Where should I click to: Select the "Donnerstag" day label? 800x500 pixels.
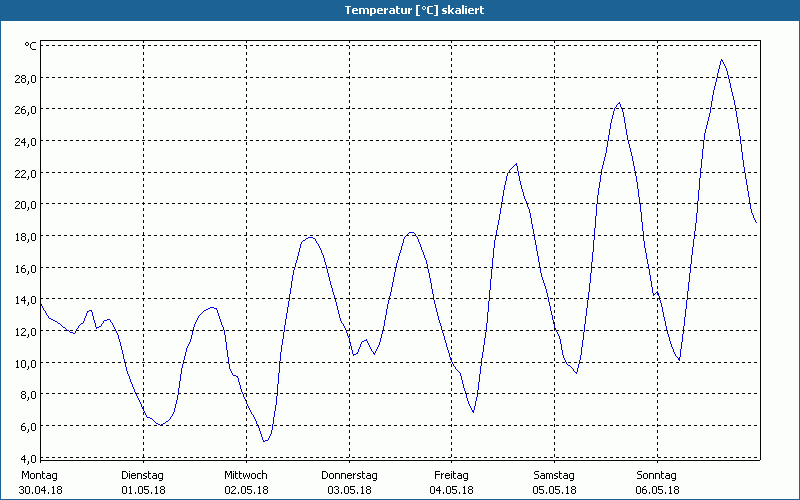click(349, 475)
